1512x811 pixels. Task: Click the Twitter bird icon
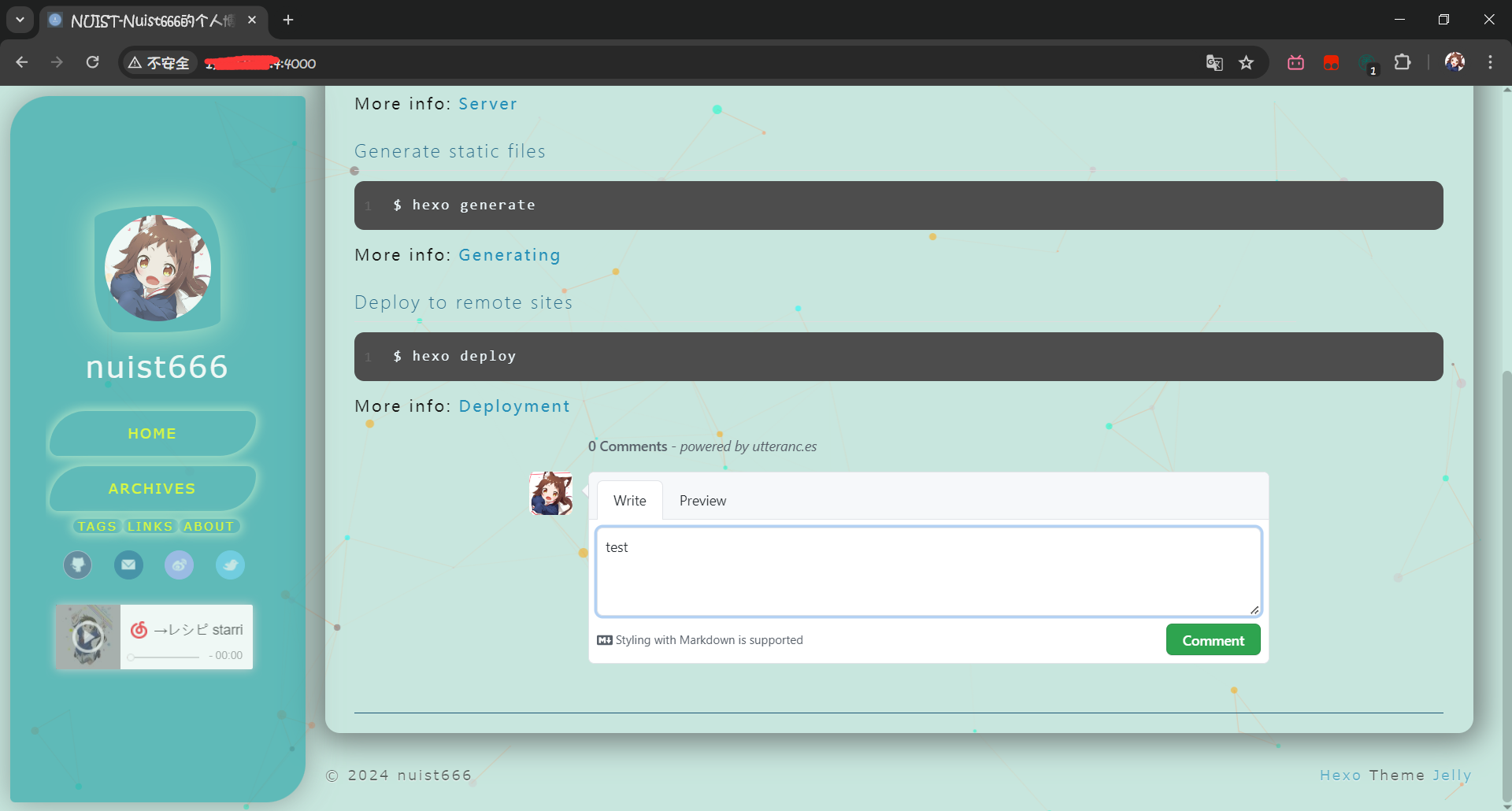[x=230, y=565]
